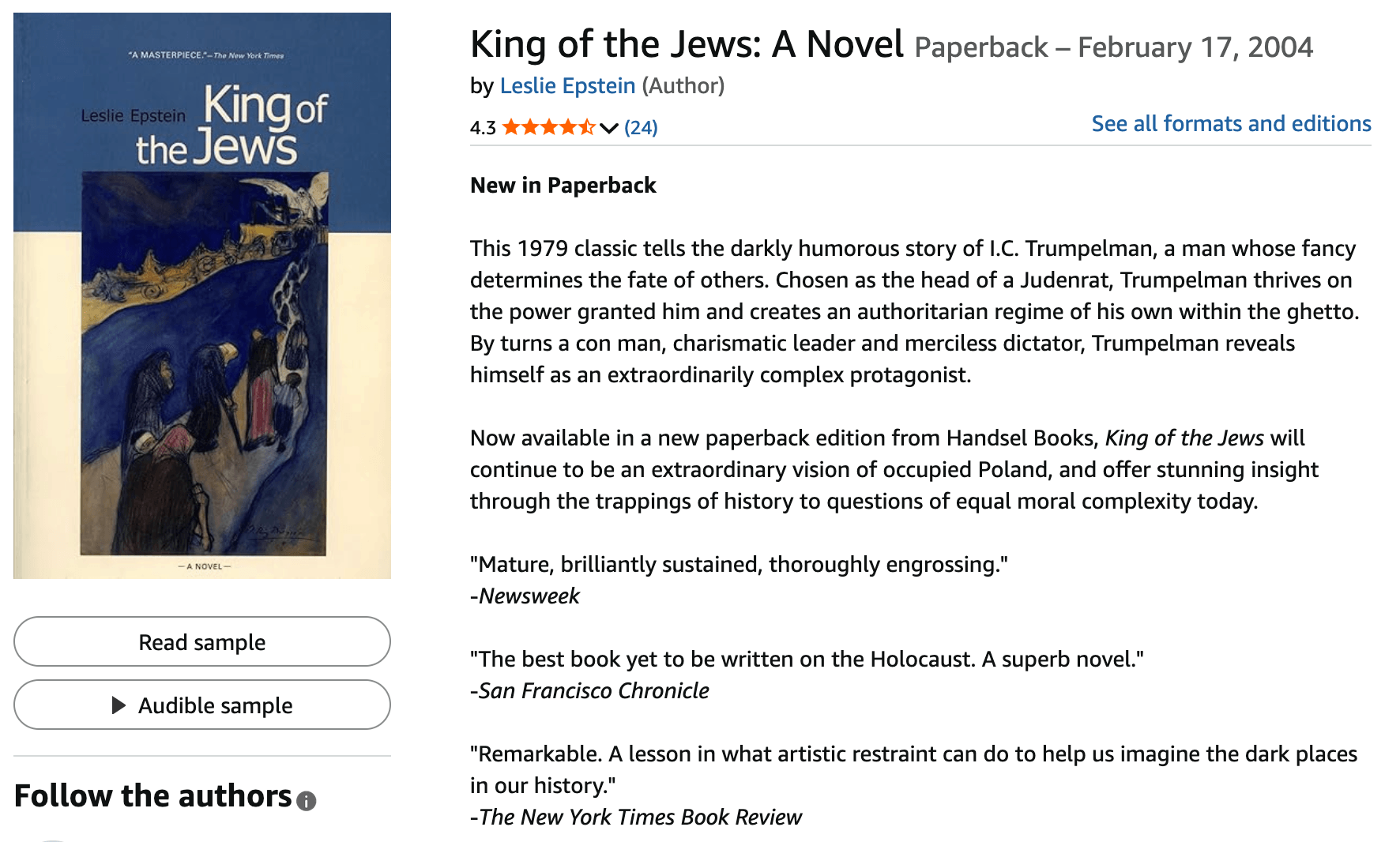This screenshot has width=1400, height=842.
Task: View the 24 customer ratings link
Action: (641, 128)
